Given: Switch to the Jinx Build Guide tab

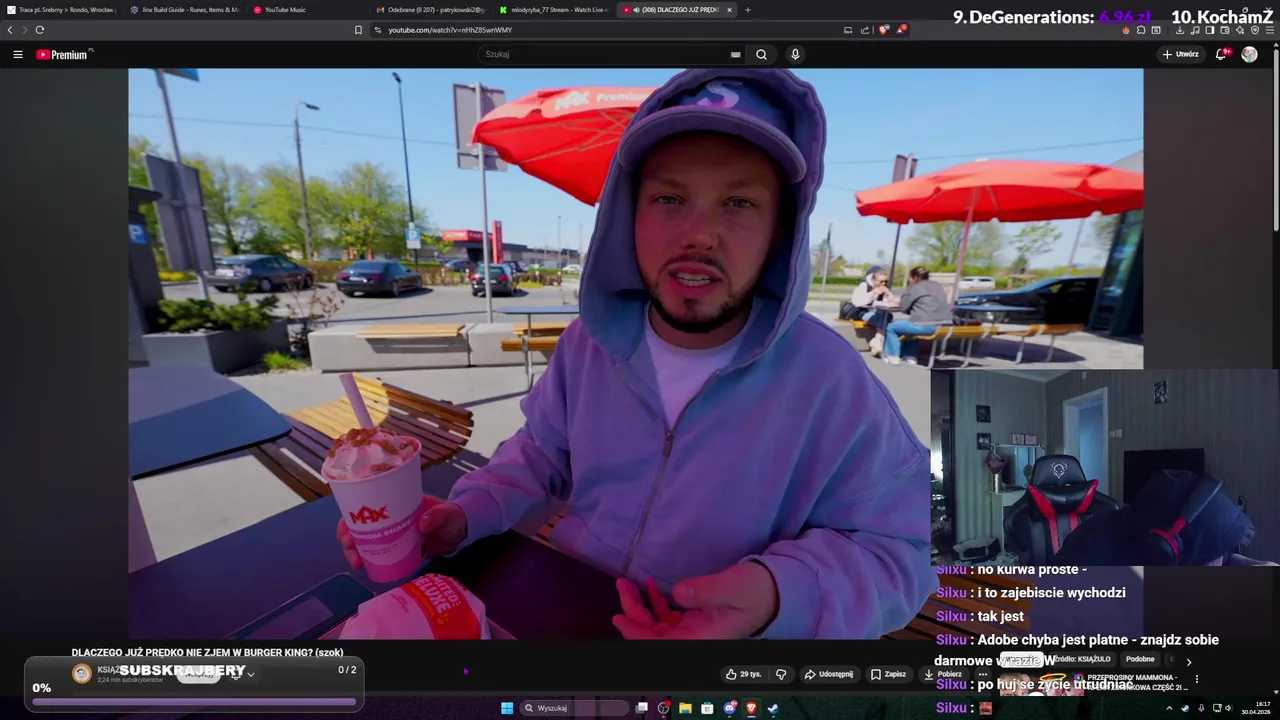Looking at the screenshot, I should (x=185, y=10).
